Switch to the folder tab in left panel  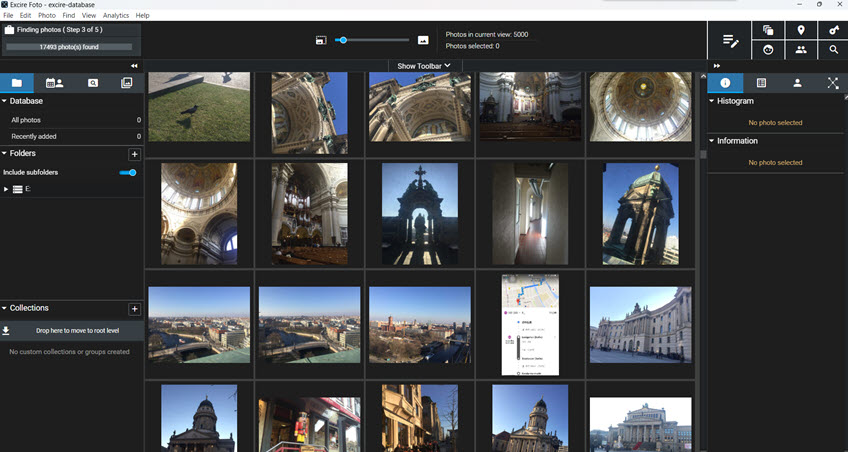tap(17, 83)
